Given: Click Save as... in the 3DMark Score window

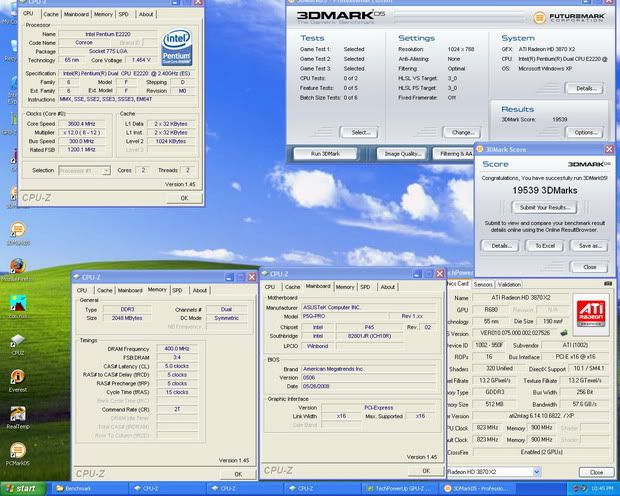Looking at the screenshot, I should pos(589,246).
